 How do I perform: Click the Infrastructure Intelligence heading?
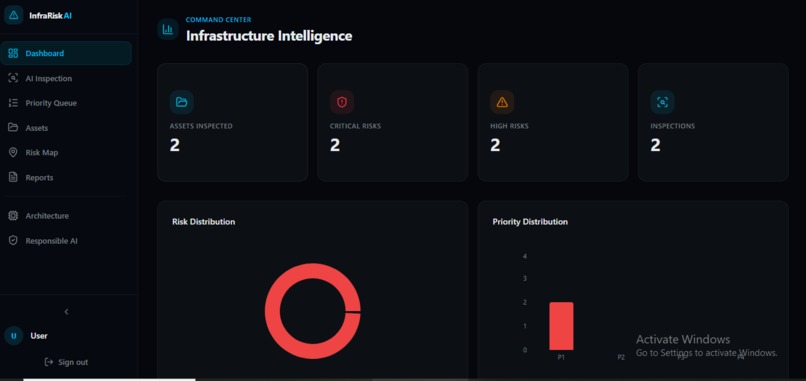pos(269,36)
